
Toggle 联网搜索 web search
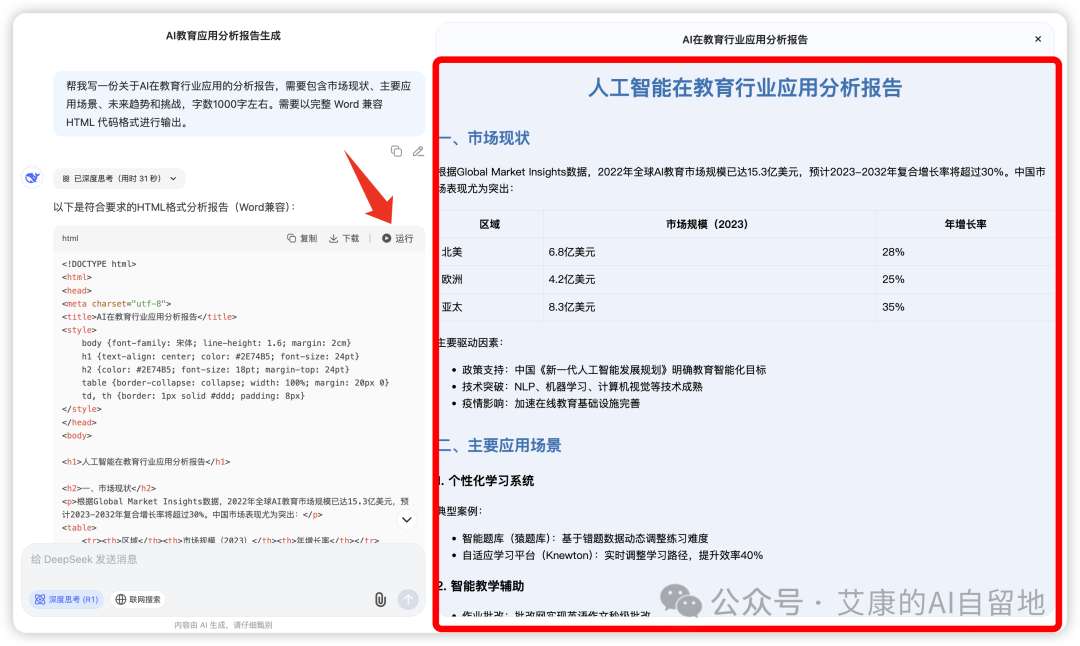pyautogui.click(x=138, y=599)
